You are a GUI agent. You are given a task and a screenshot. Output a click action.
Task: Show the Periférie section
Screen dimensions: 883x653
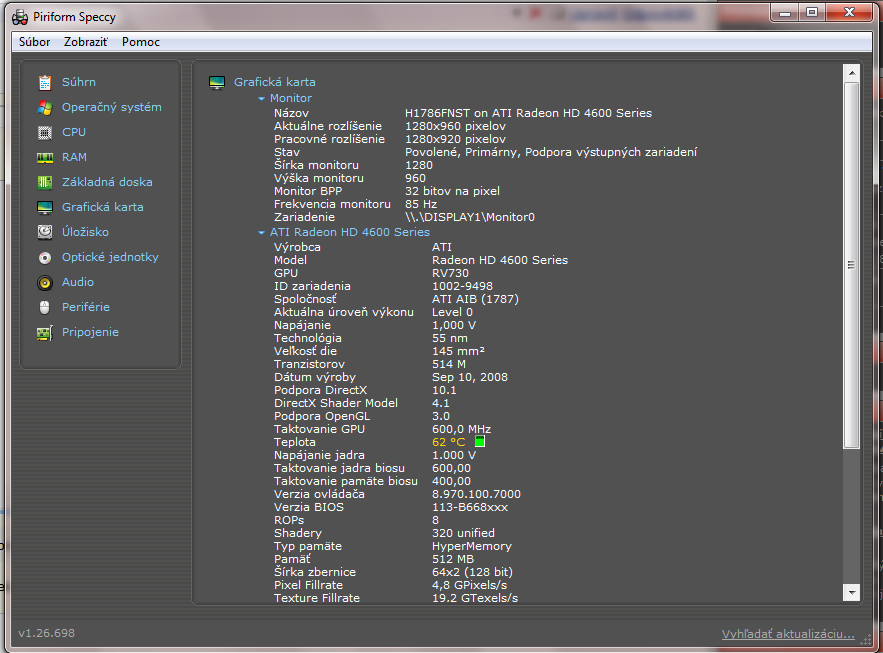[86, 307]
